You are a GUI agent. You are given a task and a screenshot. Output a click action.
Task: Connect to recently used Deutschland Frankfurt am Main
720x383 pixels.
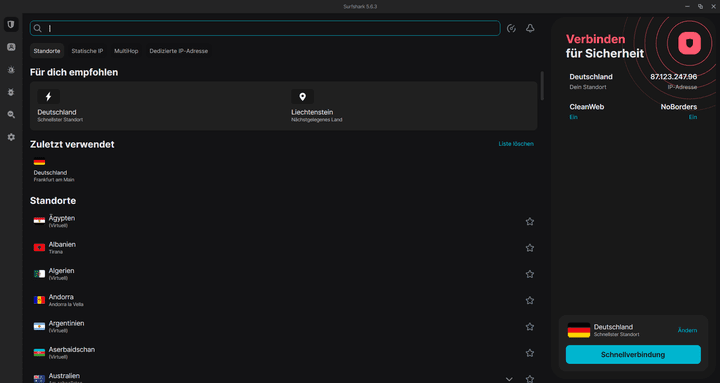click(54, 170)
